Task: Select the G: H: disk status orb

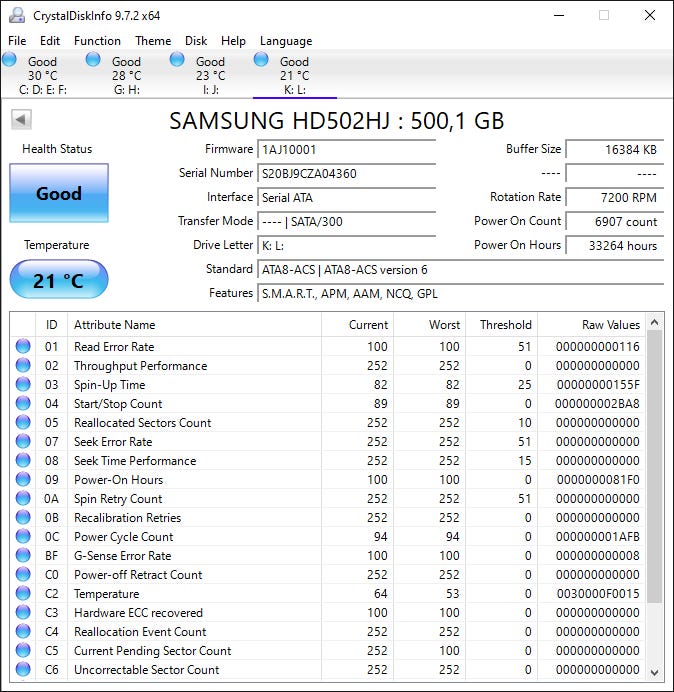Action: click(x=94, y=60)
